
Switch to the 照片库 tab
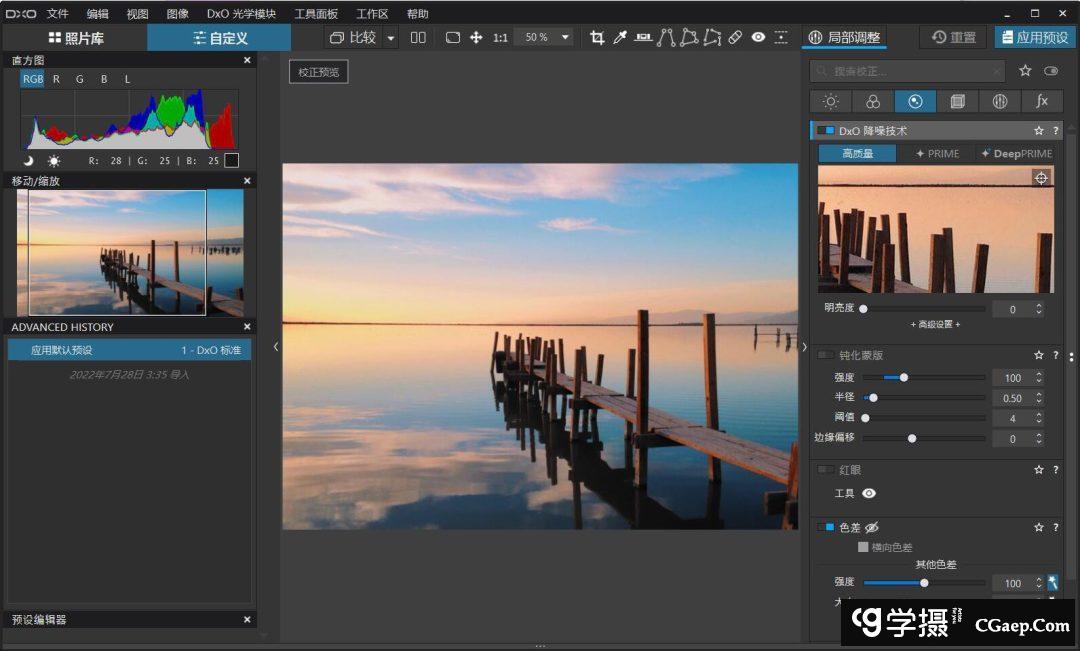point(75,38)
